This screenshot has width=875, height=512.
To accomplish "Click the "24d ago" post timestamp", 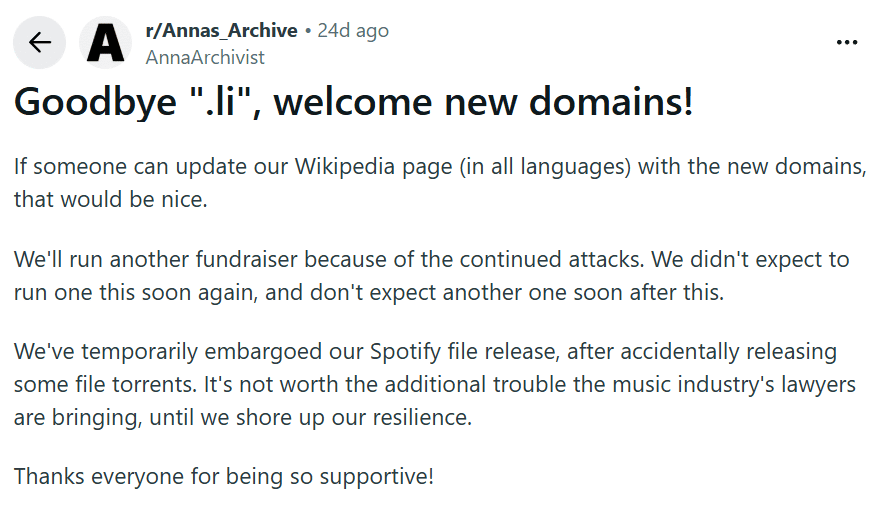I will 353,30.
